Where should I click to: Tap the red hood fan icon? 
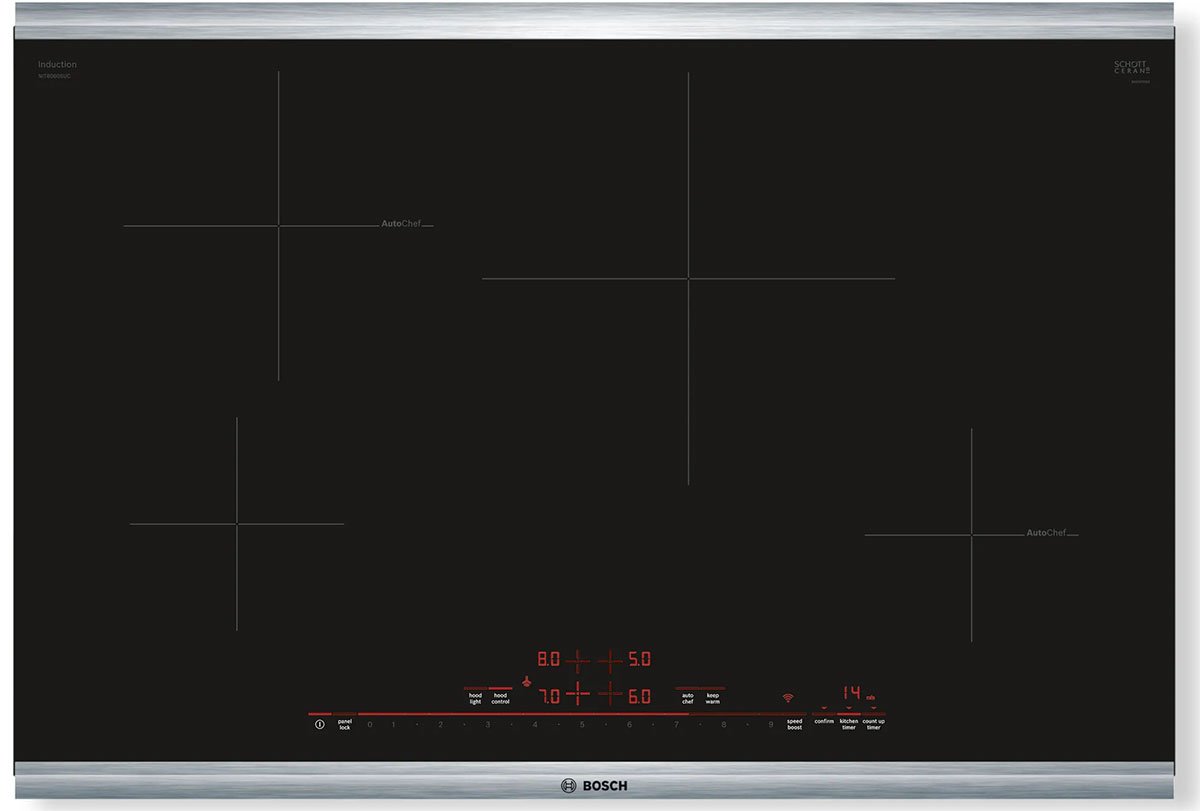(x=525, y=682)
